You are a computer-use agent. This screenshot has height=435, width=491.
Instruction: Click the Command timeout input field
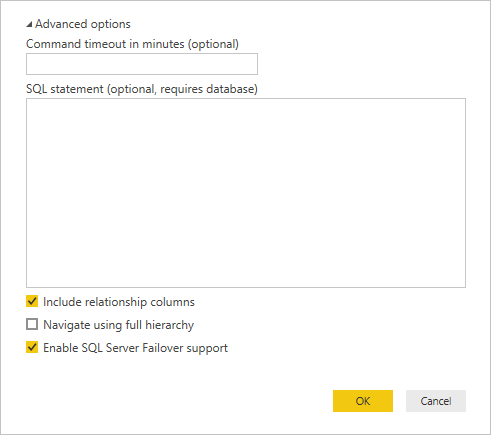click(142, 64)
